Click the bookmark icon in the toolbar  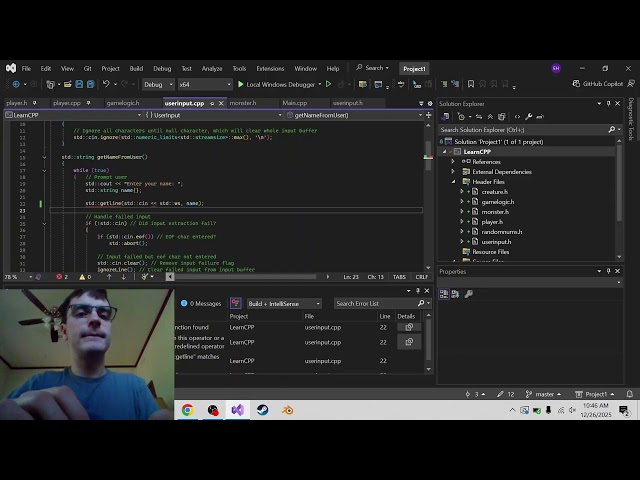[471, 84]
